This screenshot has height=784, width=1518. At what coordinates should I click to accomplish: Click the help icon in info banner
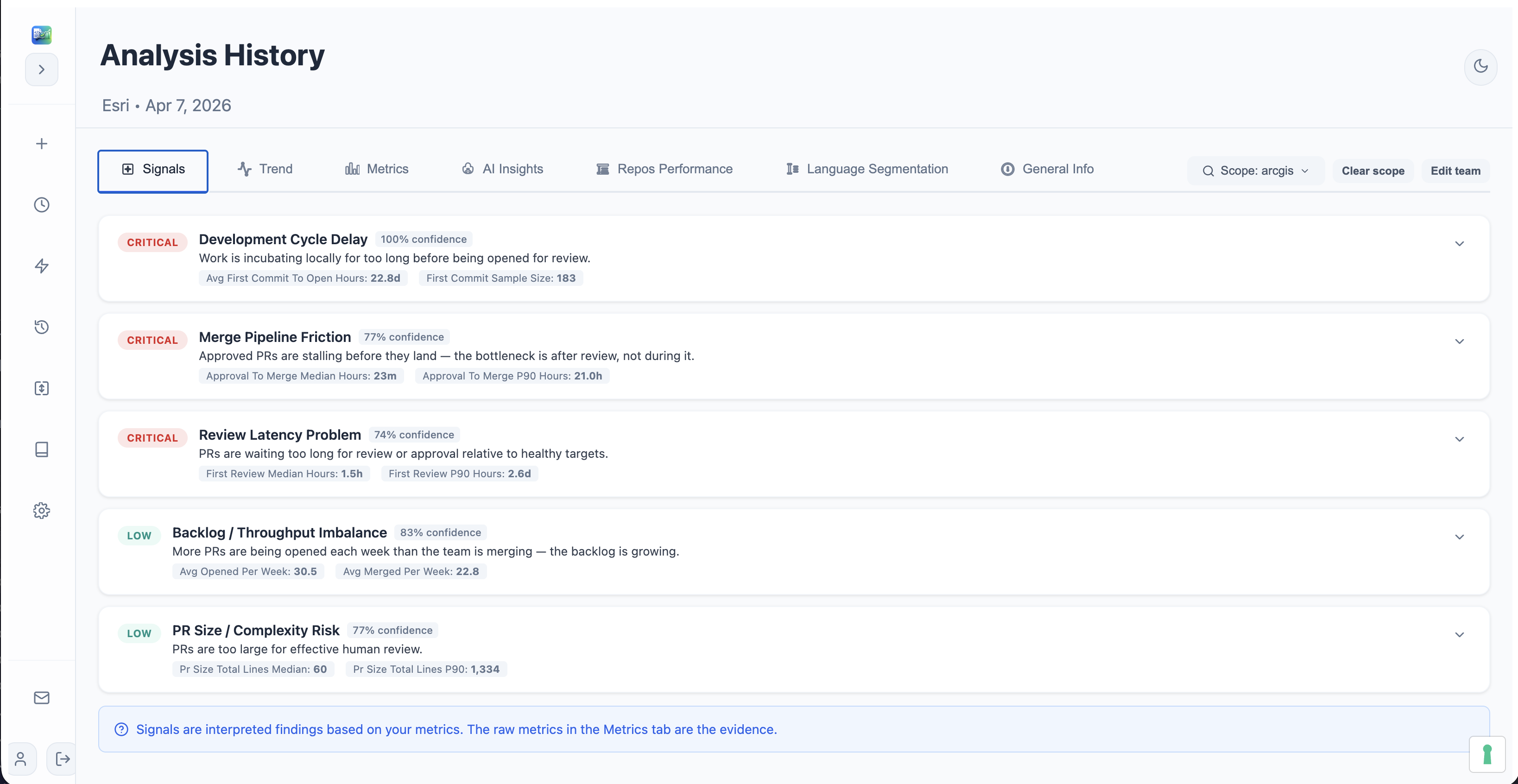pos(121,730)
